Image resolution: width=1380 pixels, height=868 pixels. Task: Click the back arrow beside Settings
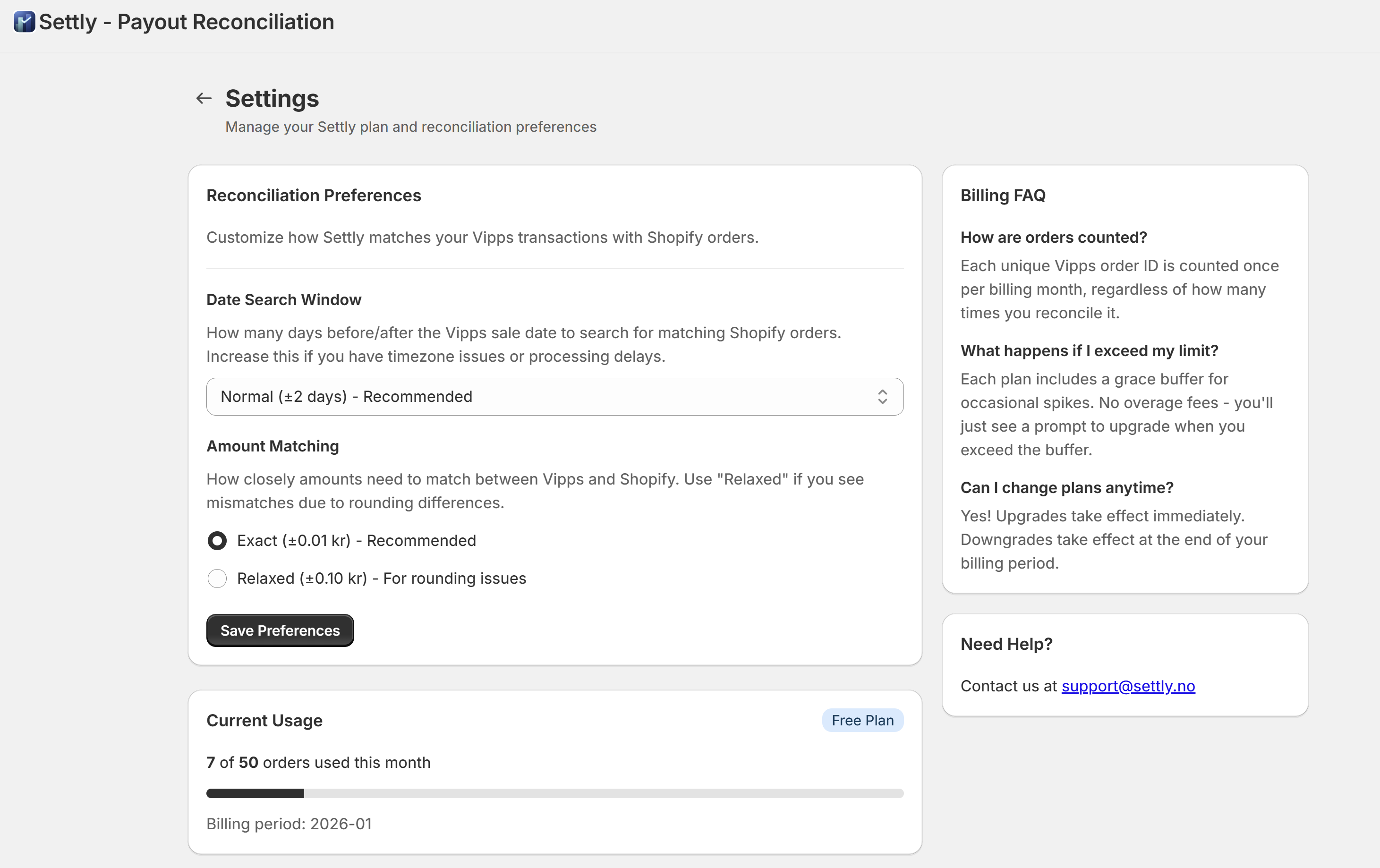tap(204, 98)
